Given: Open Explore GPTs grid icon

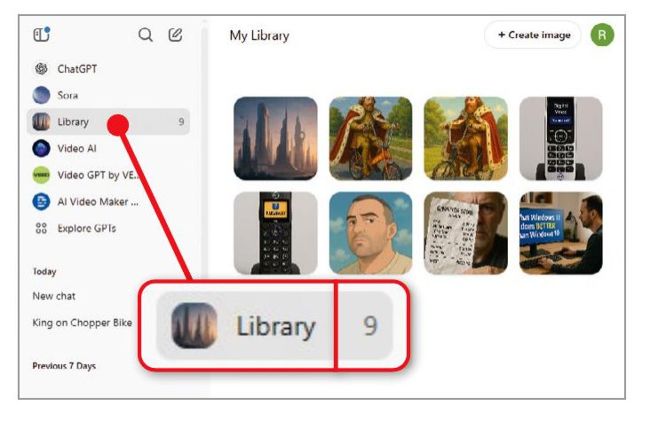Looking at the screenshot, I should (x=41, y=228).
